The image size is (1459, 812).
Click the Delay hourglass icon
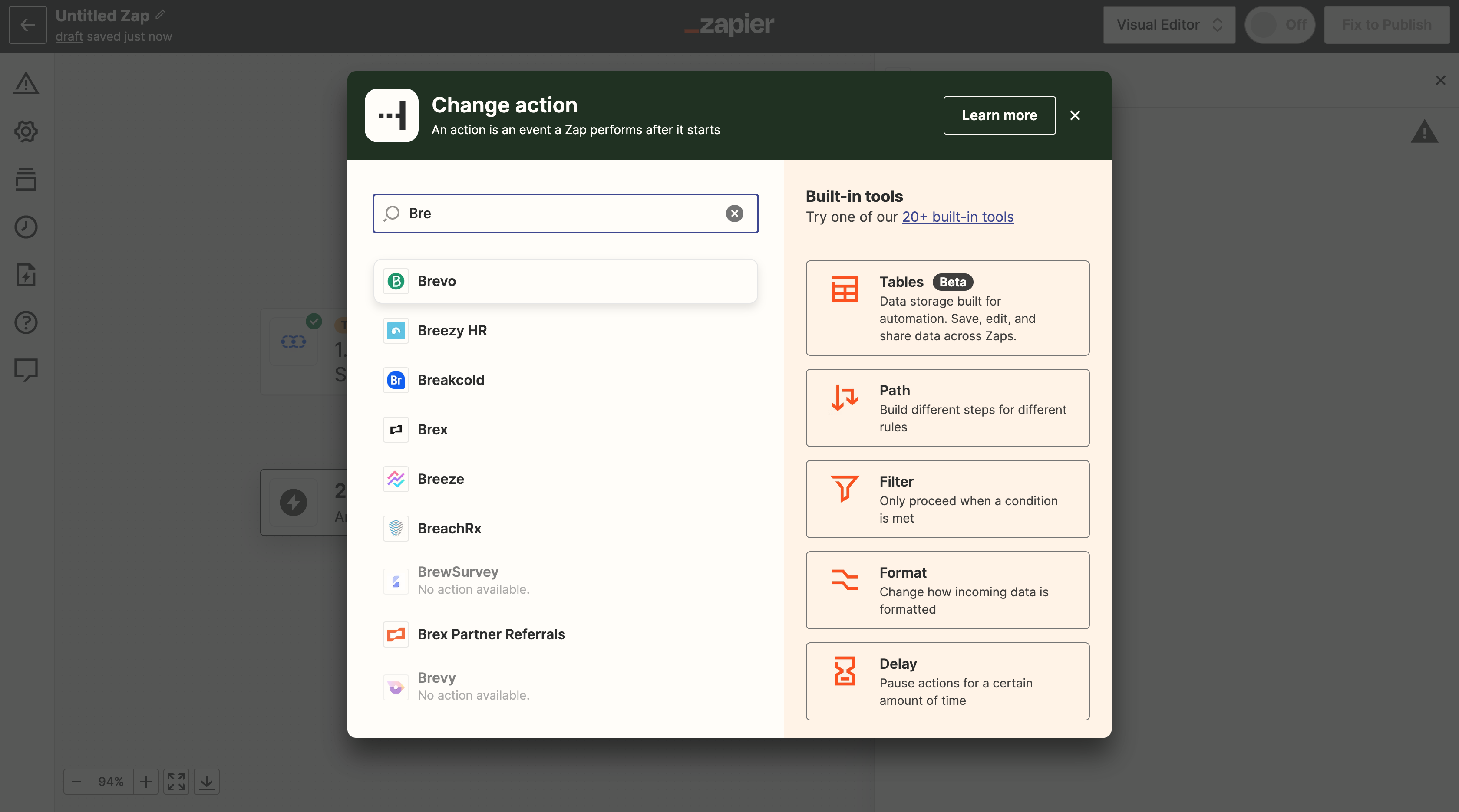tap(845, 671)
